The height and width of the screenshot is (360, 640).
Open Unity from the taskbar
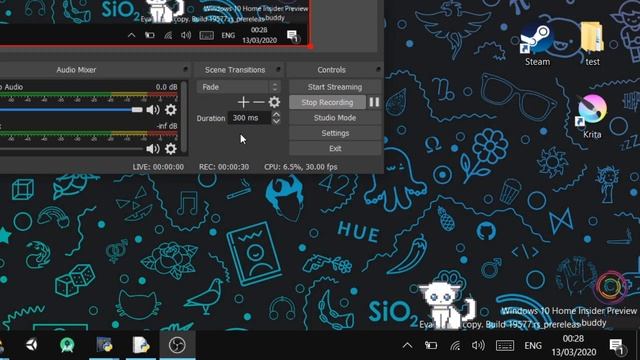pyautogui.click(x=32, y=345)
